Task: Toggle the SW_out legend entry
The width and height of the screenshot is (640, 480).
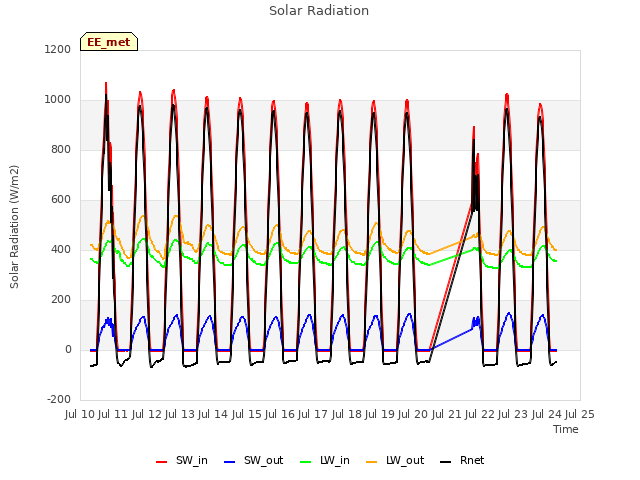Action: (253, 461)
